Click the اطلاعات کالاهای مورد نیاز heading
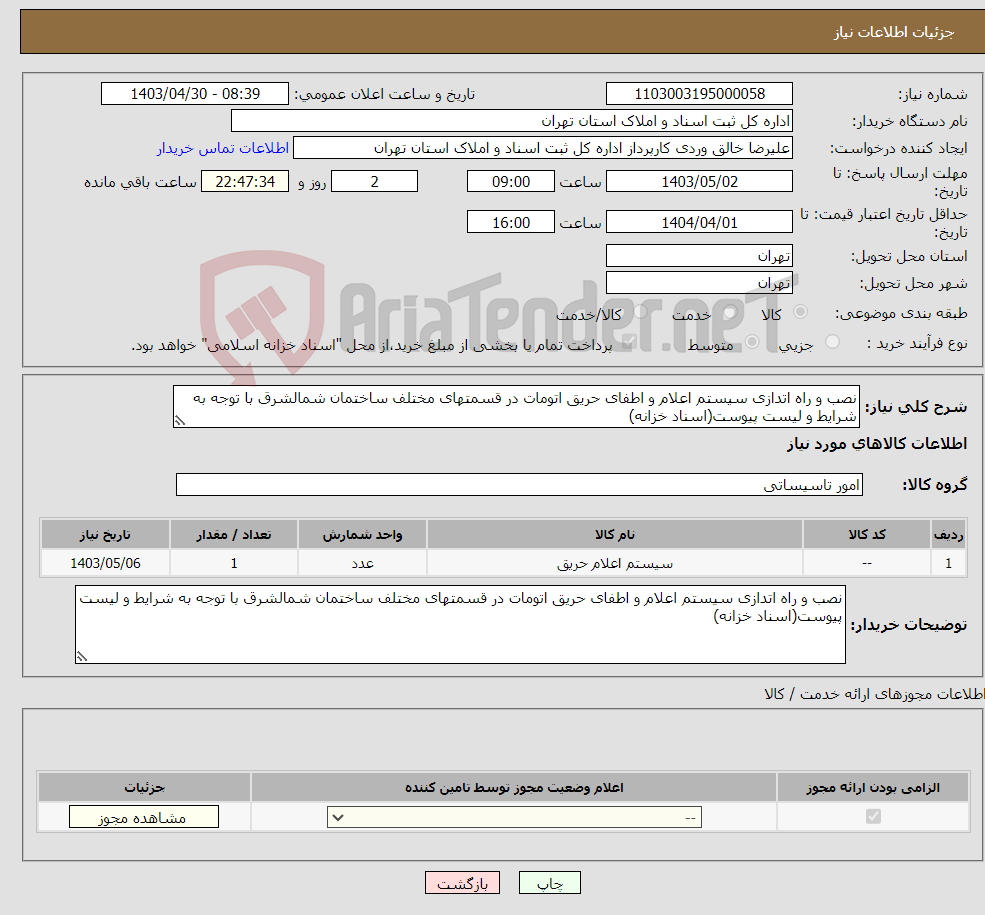The height and width of the screenshot is (915, 985). 877,444
